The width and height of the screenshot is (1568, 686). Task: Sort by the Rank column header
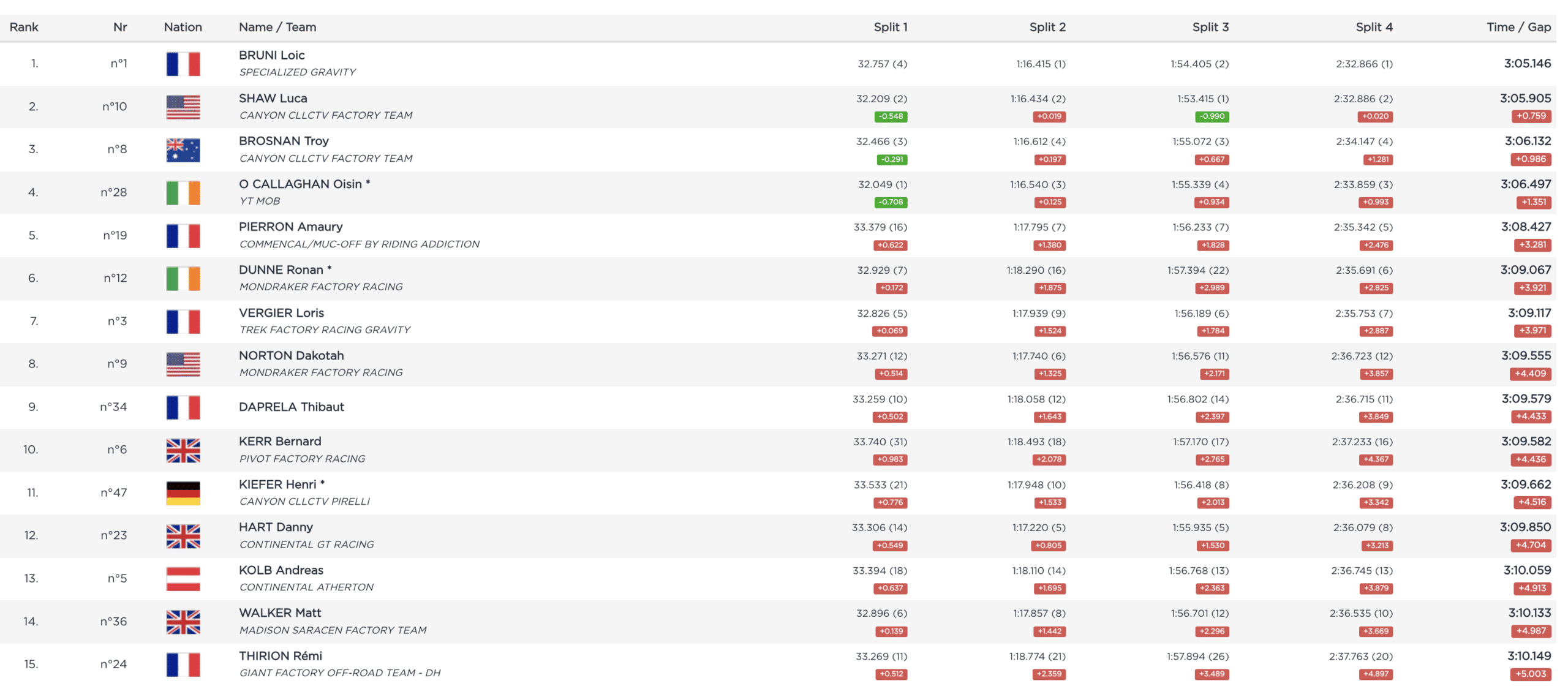click(x=24, y=27)
